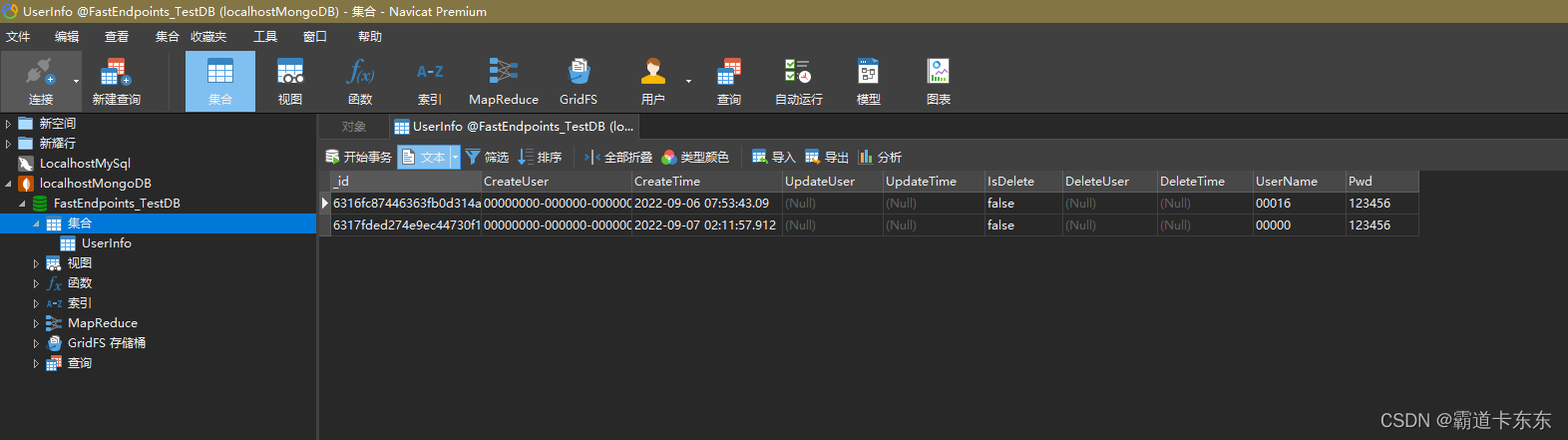Expand the 新空间 tree node
The height and width of the screenshot is (440, 1568).
coord(8,124)
